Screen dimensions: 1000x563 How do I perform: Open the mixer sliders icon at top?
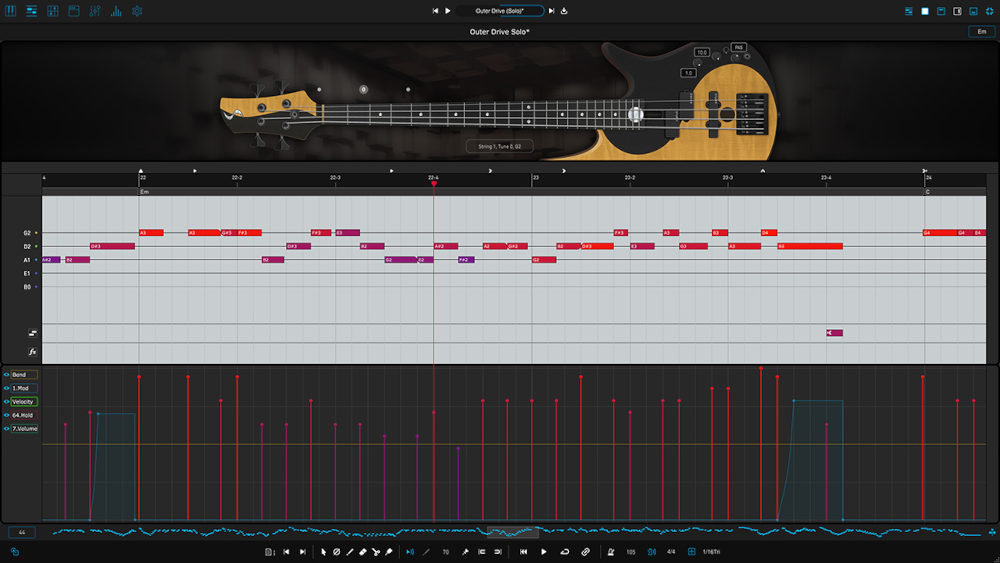95,11
